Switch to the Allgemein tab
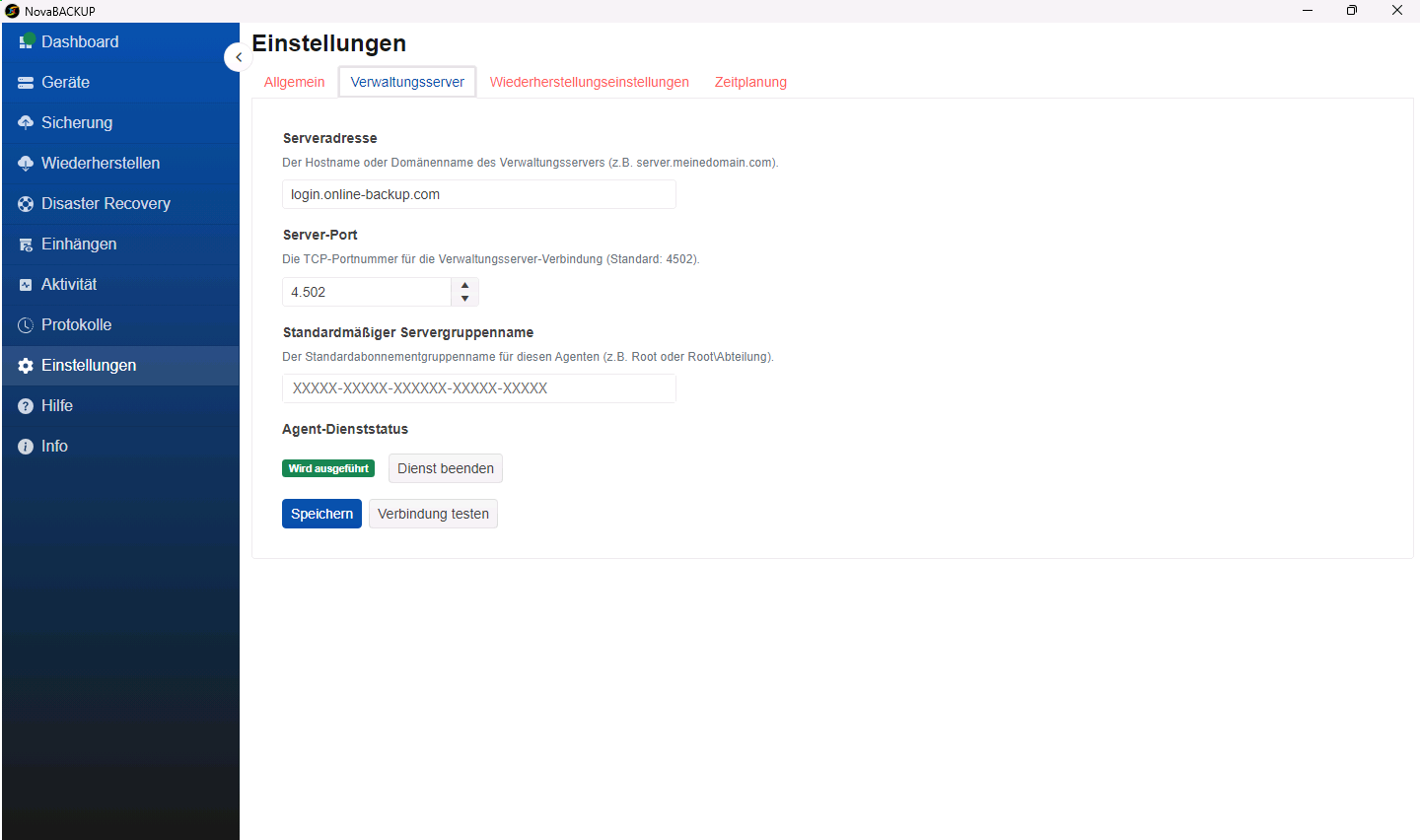The image size is (1420, 840). tap(294, 82)
